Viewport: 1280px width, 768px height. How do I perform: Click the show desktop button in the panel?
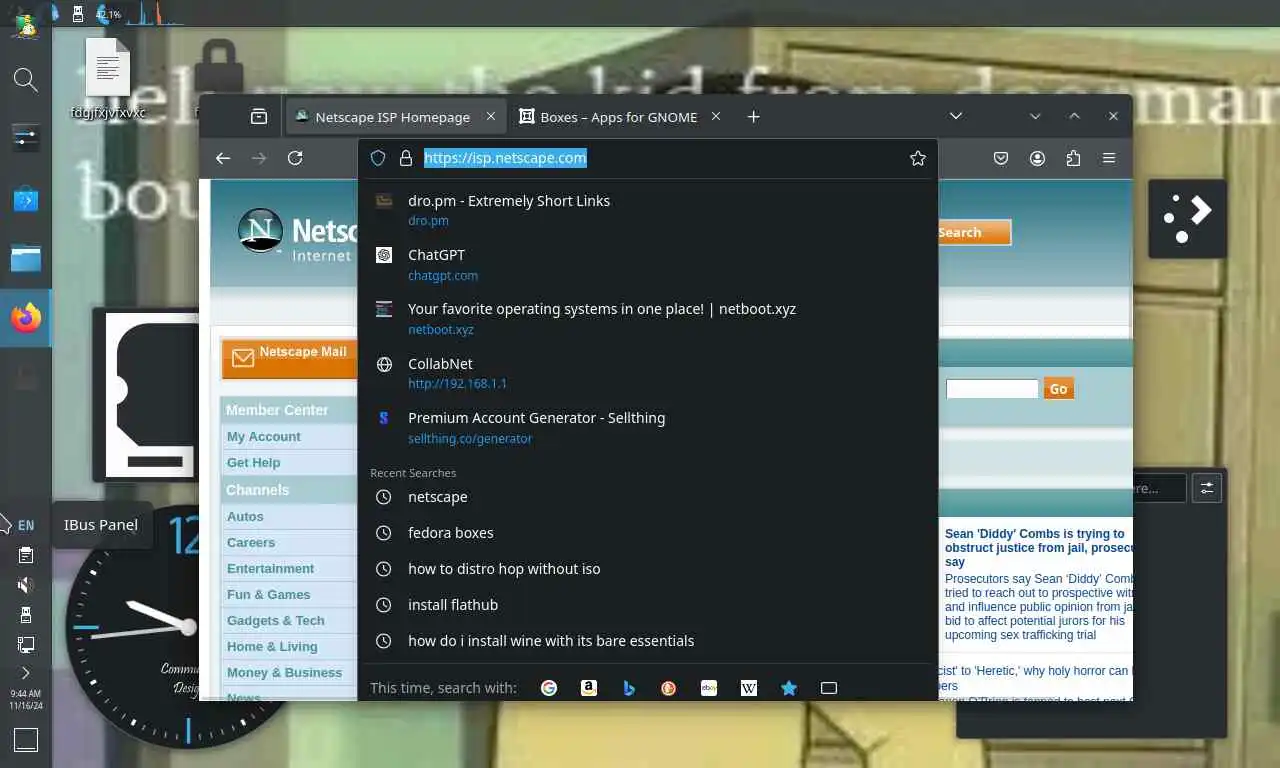point(26,740)
